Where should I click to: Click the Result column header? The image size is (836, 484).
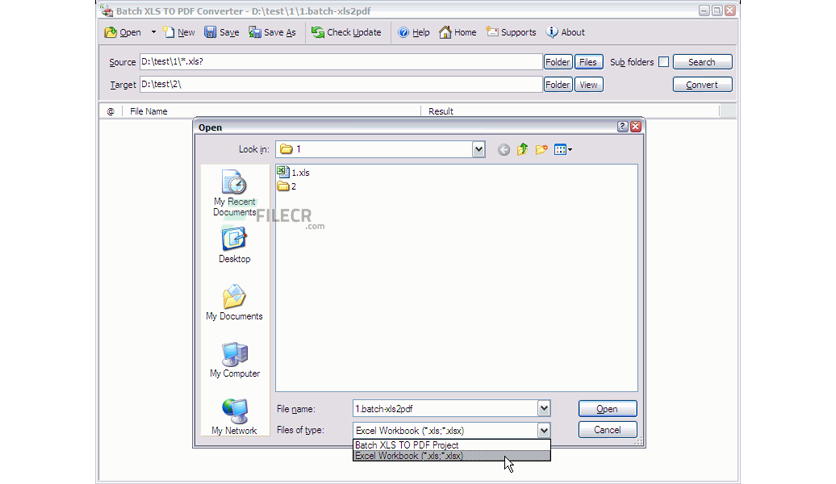(570, 111)
